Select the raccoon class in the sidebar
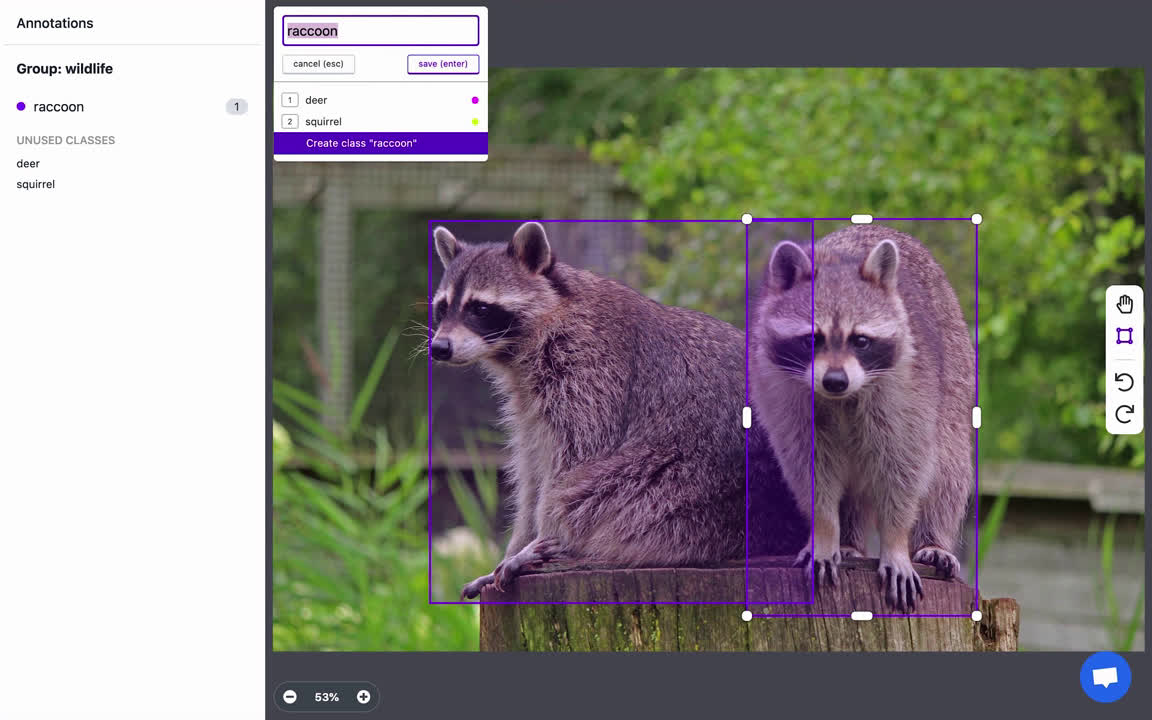 (x=57, y=107)
